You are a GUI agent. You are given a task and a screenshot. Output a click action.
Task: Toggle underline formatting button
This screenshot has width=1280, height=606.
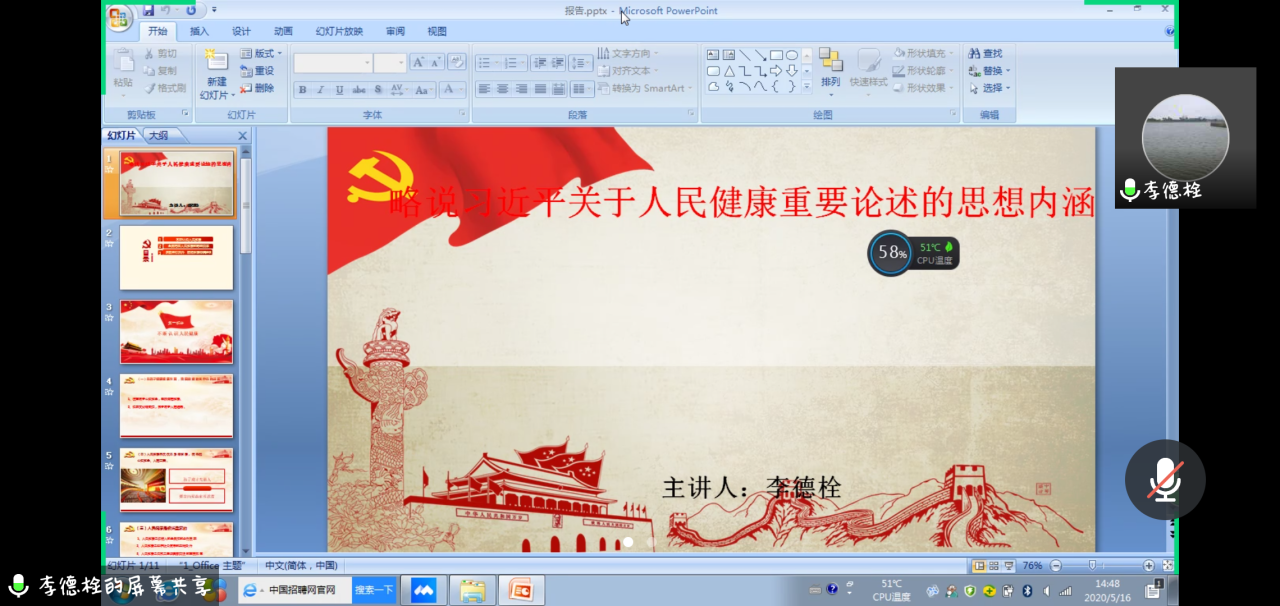coord(339,90)
